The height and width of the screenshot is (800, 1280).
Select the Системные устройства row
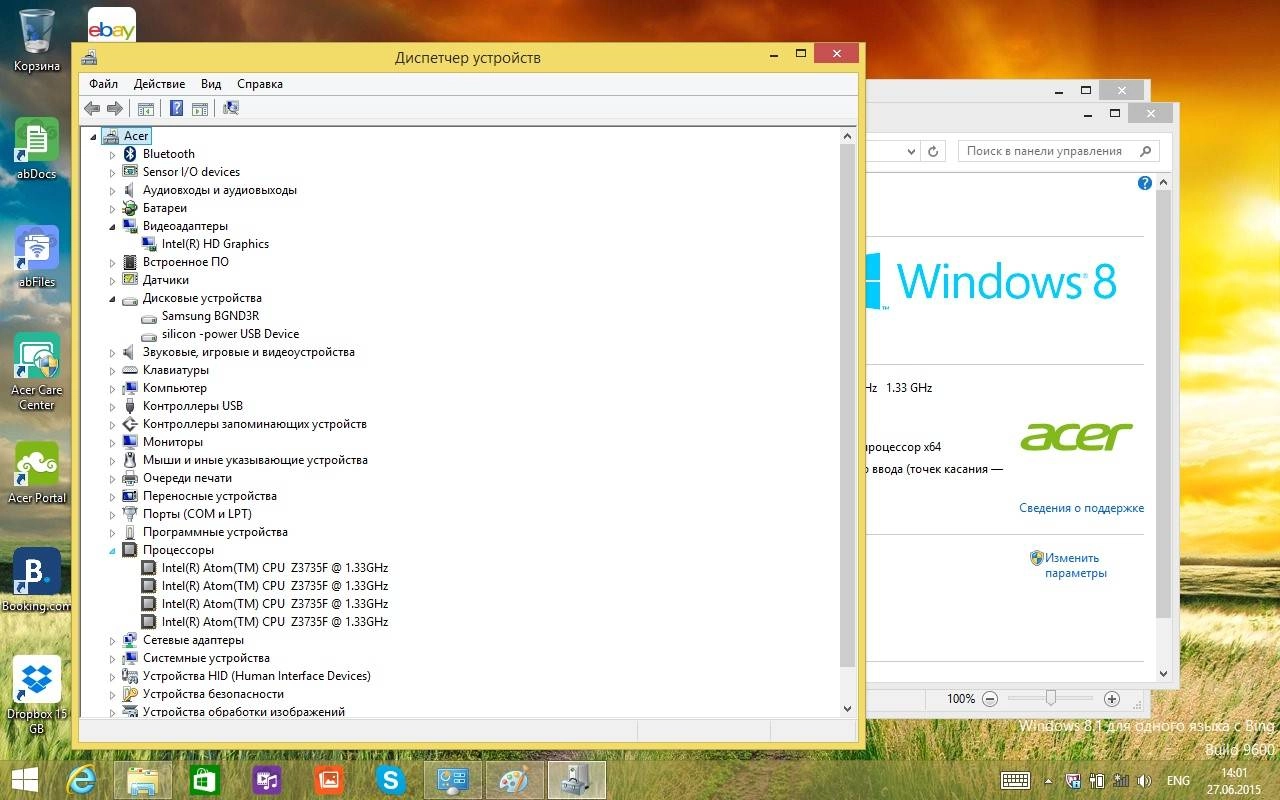point(206,658)
